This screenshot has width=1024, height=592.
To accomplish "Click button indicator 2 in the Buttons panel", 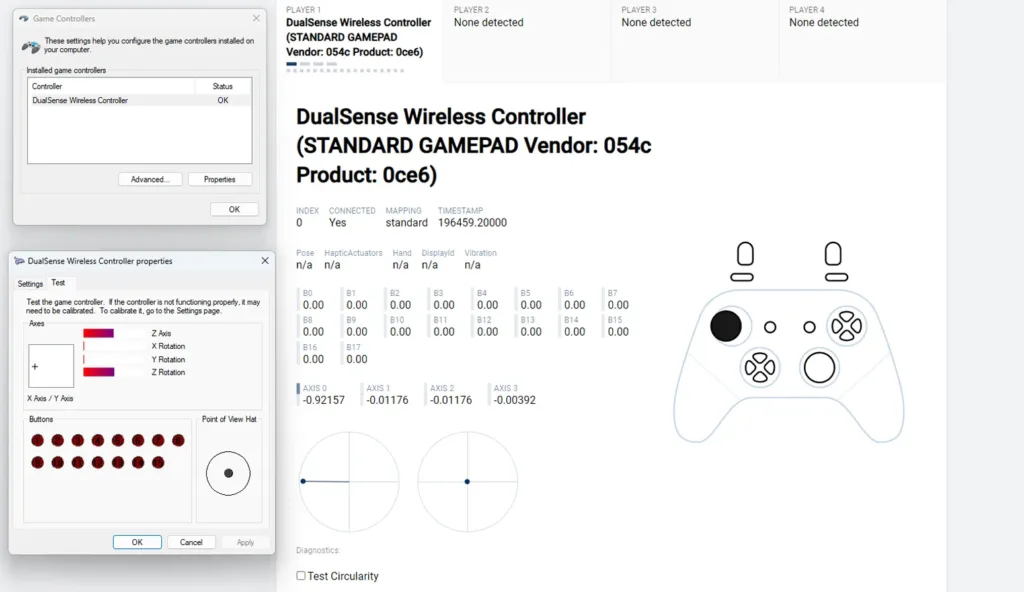I will 57,440.
